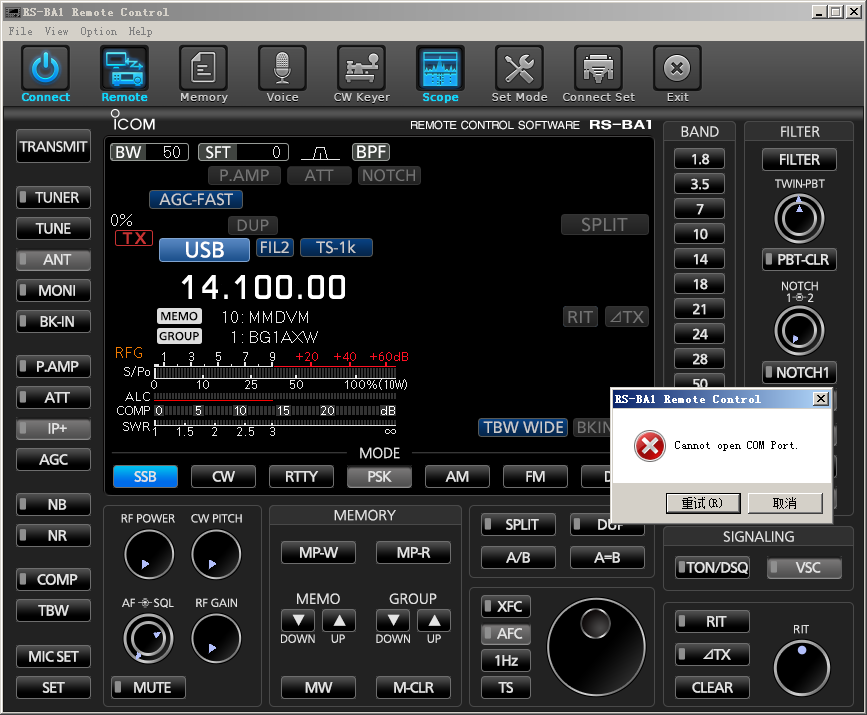Click the main tuning dial
867x715 pixels.
[x=596, y=646]
